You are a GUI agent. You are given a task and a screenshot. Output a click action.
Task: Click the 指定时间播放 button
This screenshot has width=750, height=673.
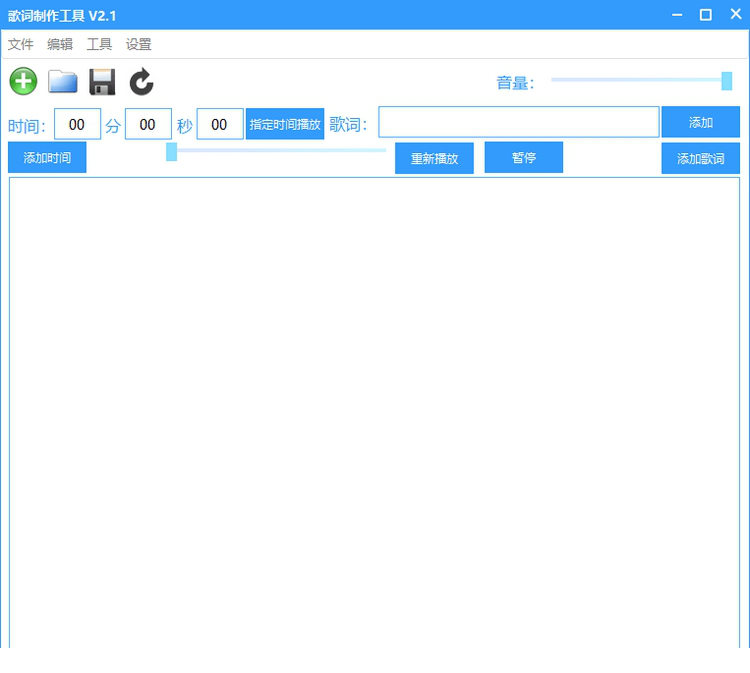(285, 124)
